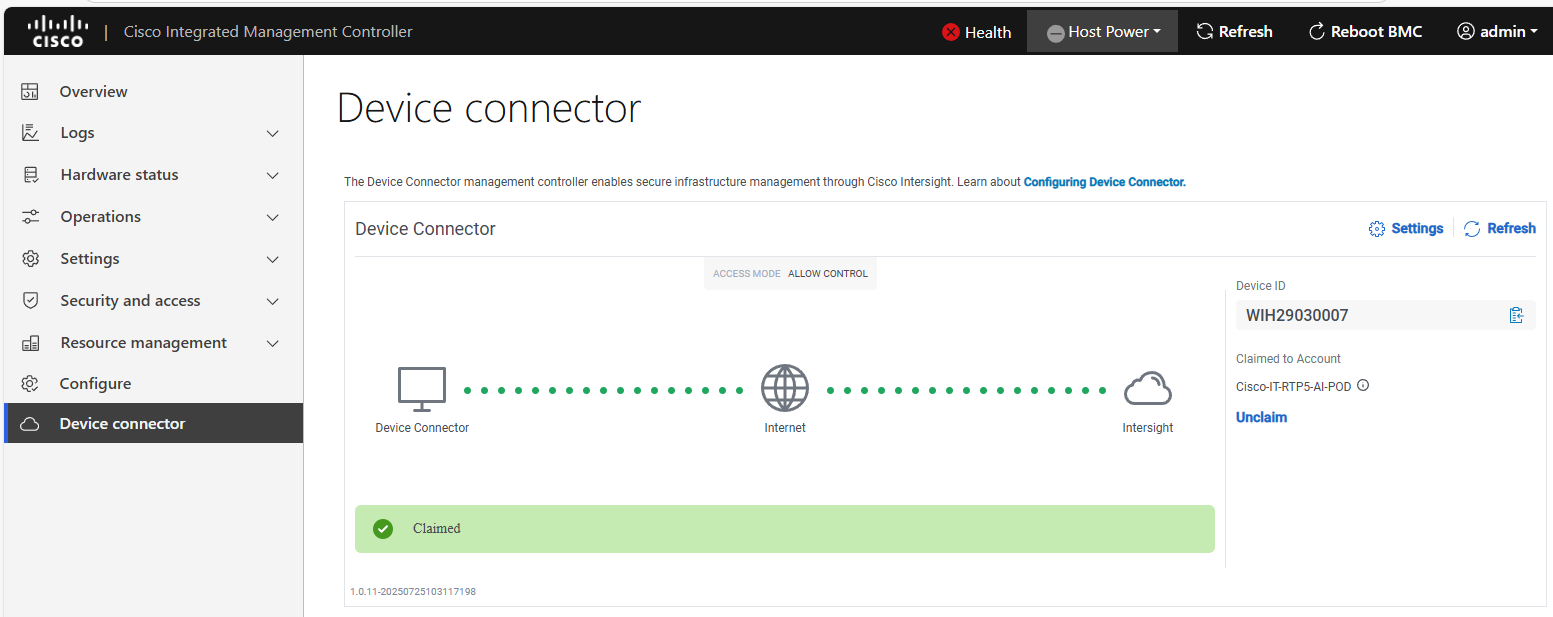Click the red Health status icon
The image size is (1553, 617).
(x=950, y=31)
